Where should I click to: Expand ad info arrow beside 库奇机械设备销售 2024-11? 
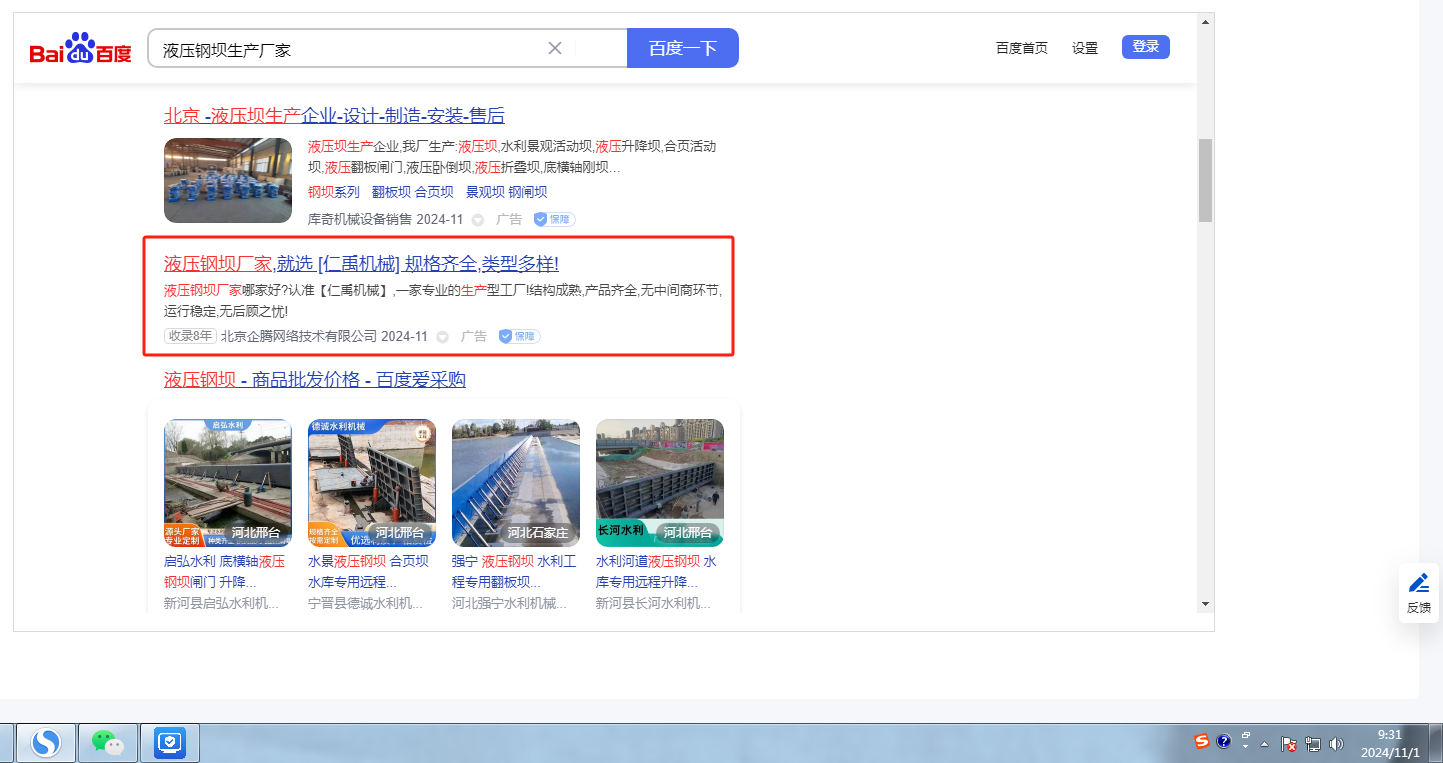(x=478, y=220)
